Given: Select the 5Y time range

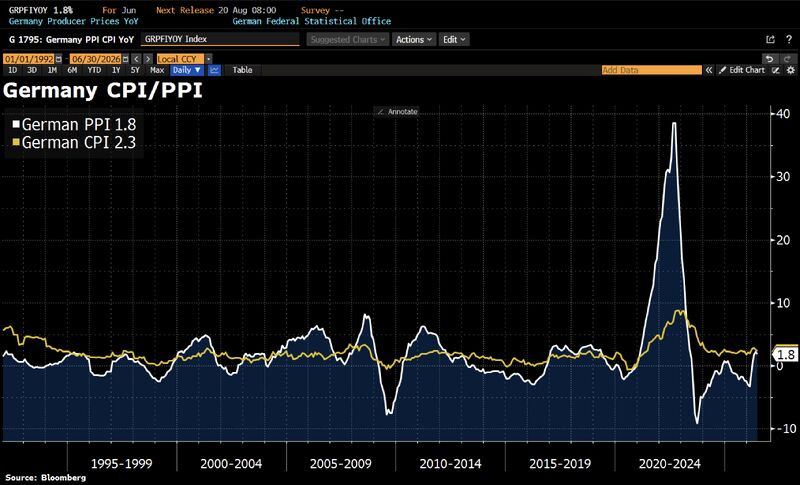Looking at the screenshot, I should (x=135, y=70).
